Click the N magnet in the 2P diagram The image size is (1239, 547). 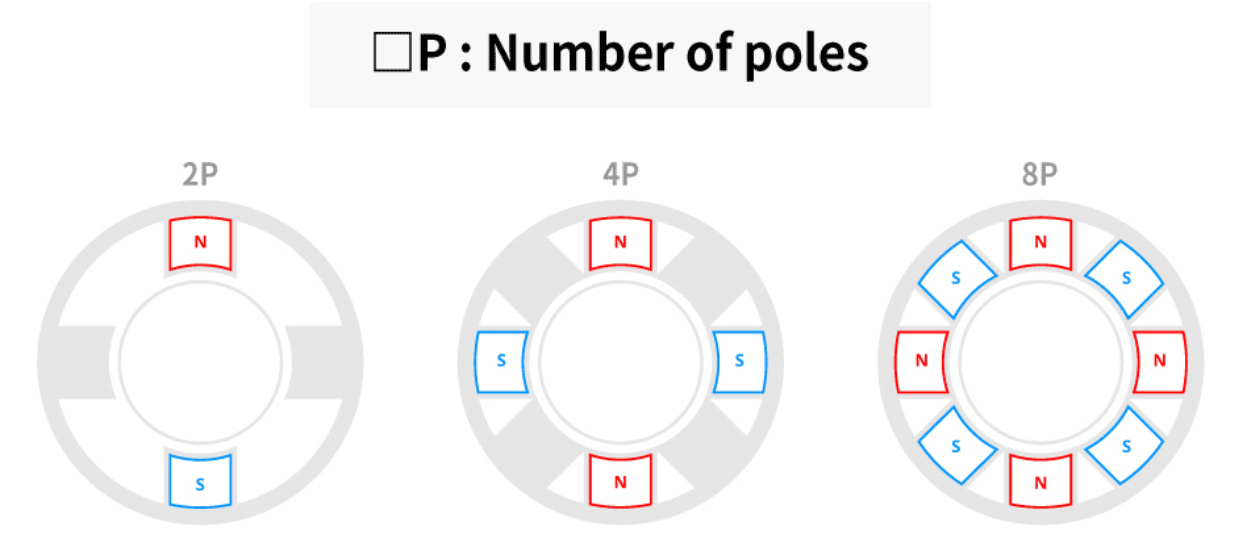(200, 243)
